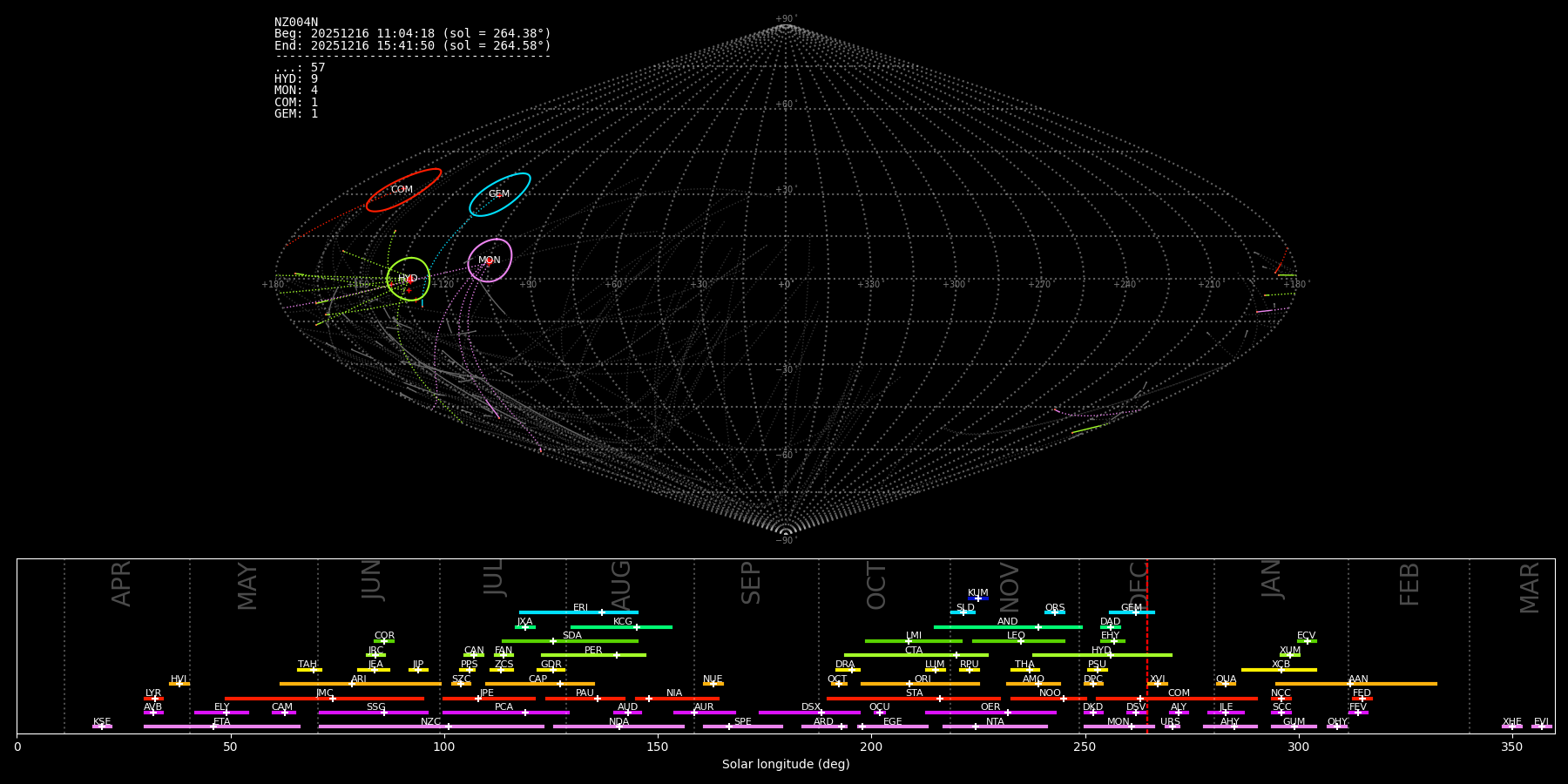Click the PCA shower bar in timeline
Viewport: 1568px width, 784px height.
coord(505,713)
